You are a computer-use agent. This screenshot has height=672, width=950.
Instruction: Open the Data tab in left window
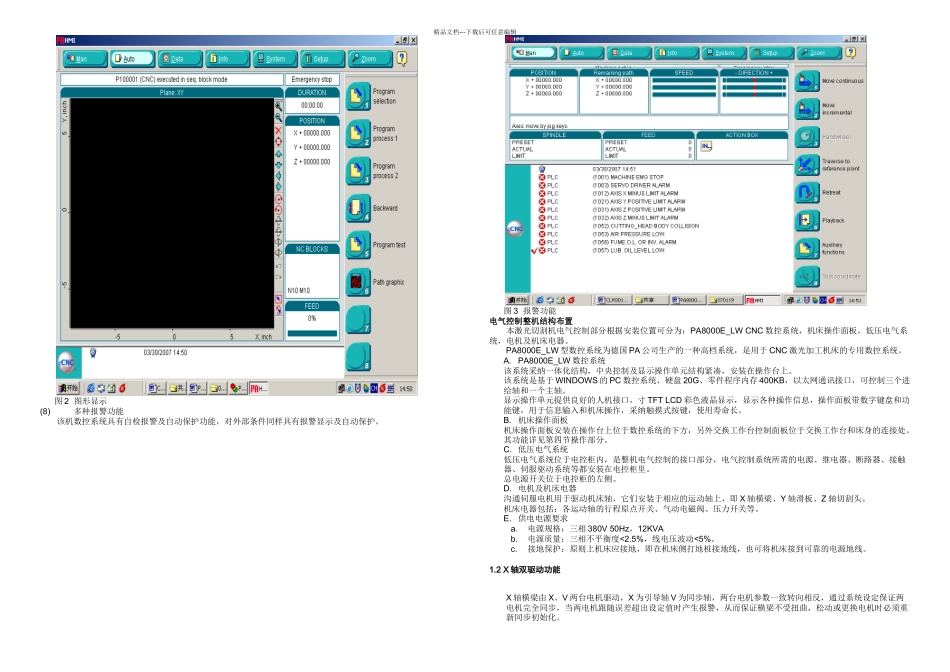(180, 59)
